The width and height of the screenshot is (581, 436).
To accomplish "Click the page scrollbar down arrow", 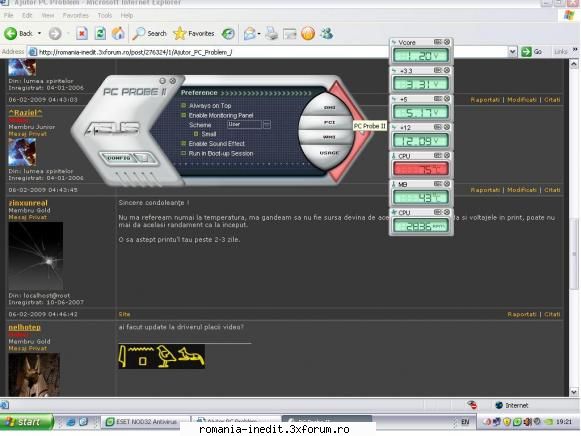I will [574, 392].
